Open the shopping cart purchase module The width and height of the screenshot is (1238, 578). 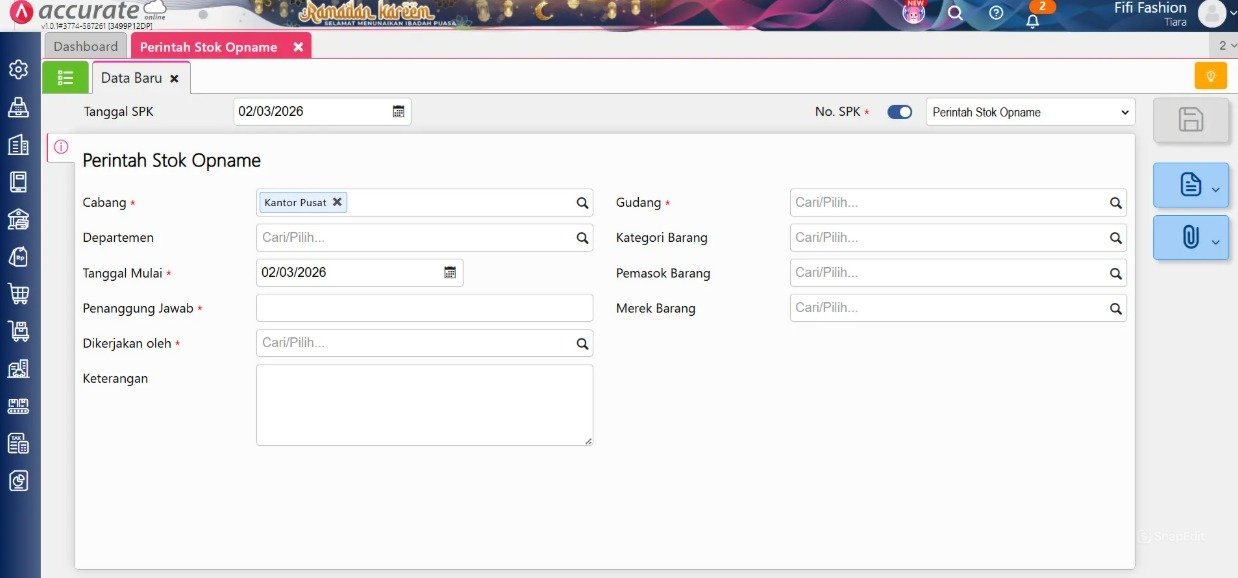18,294
